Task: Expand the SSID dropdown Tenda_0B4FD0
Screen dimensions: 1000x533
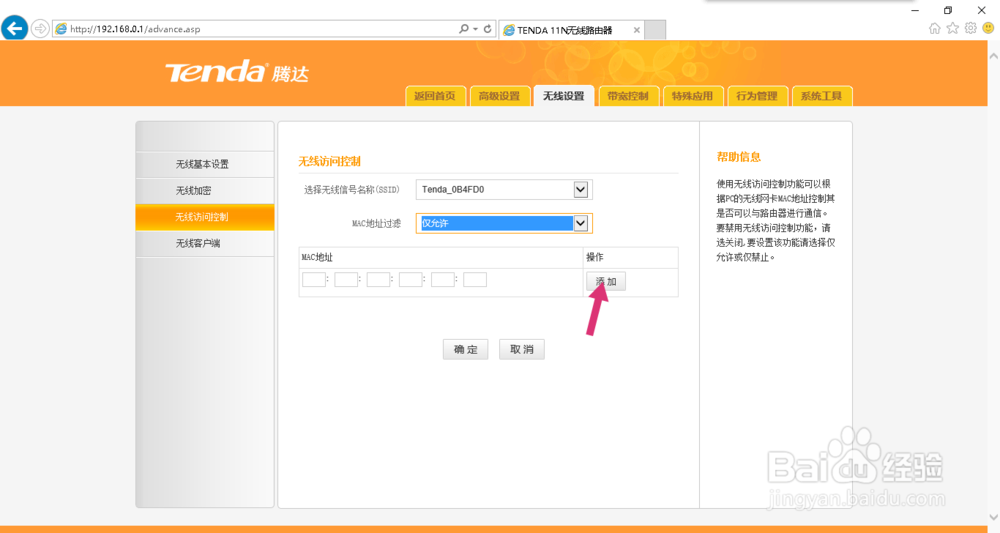Action: click(x=504, y=189)
